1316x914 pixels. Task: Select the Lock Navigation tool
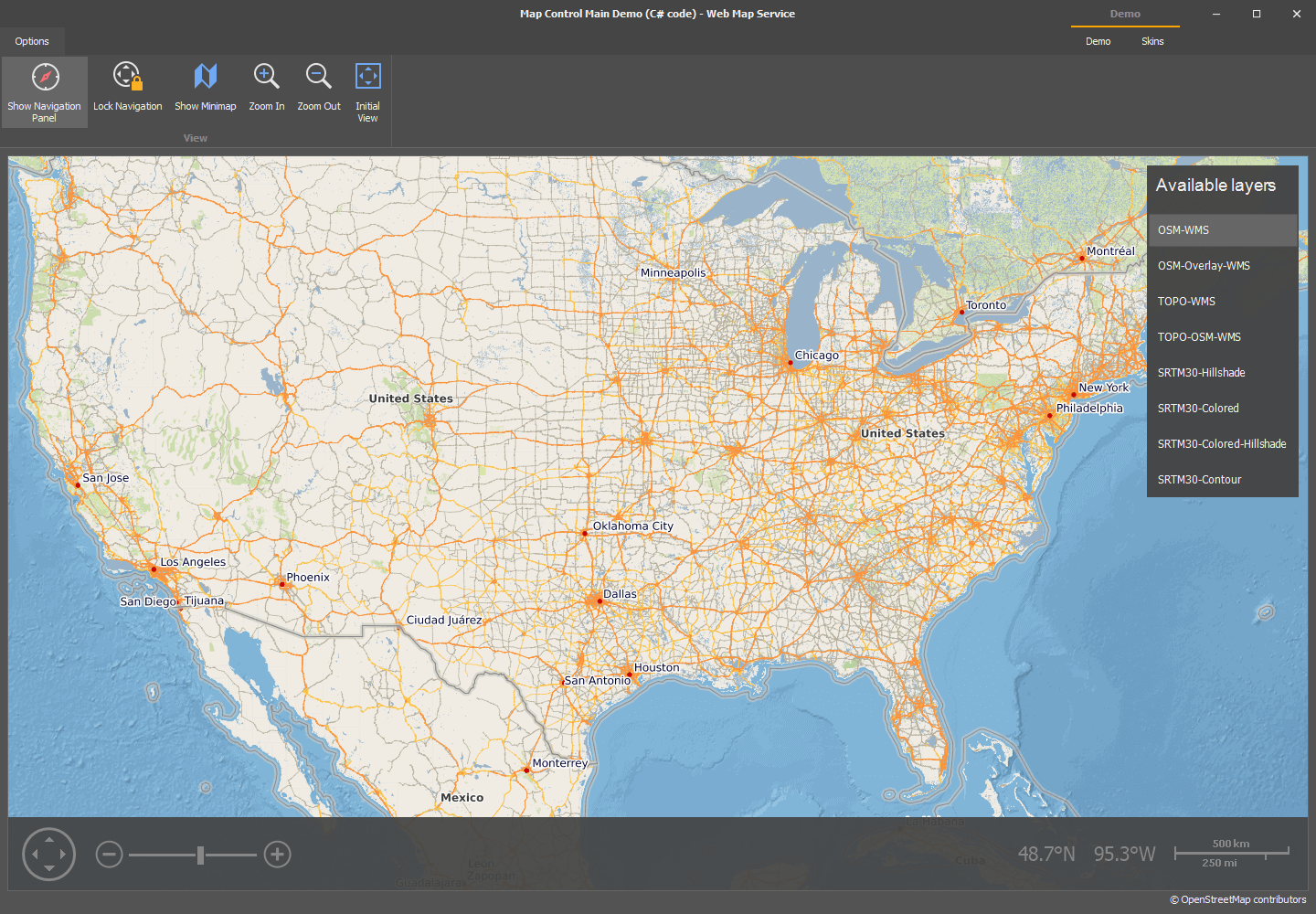tap(127, 76)
